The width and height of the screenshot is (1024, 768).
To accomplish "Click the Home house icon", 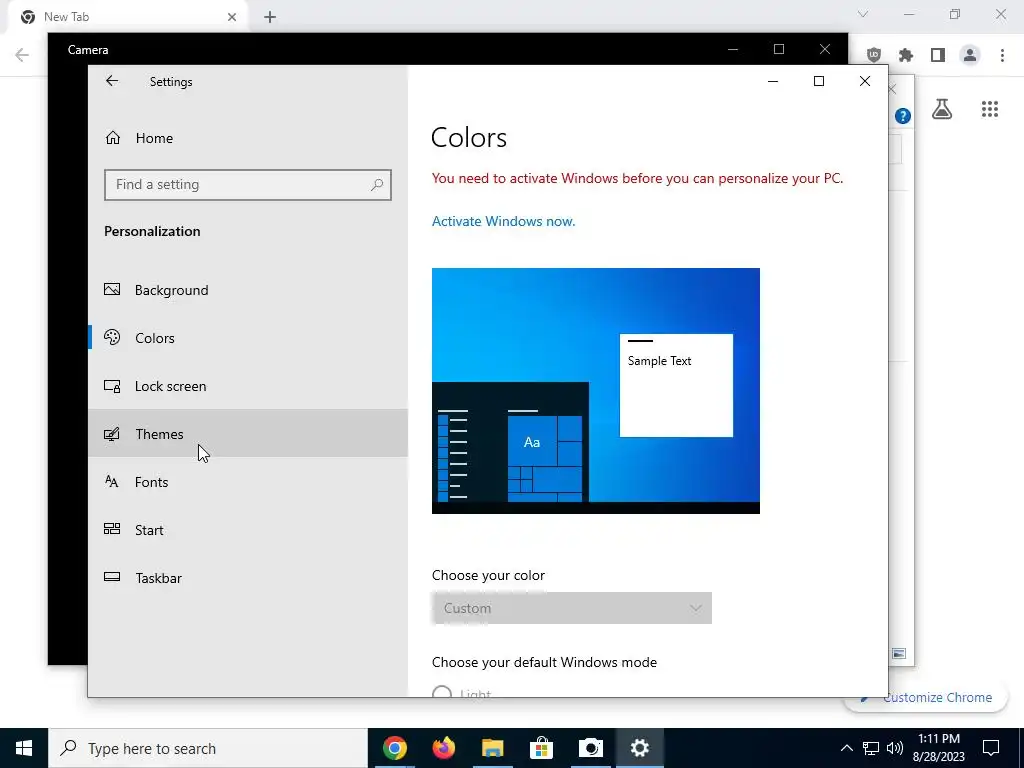I will (x=113, y=137).
